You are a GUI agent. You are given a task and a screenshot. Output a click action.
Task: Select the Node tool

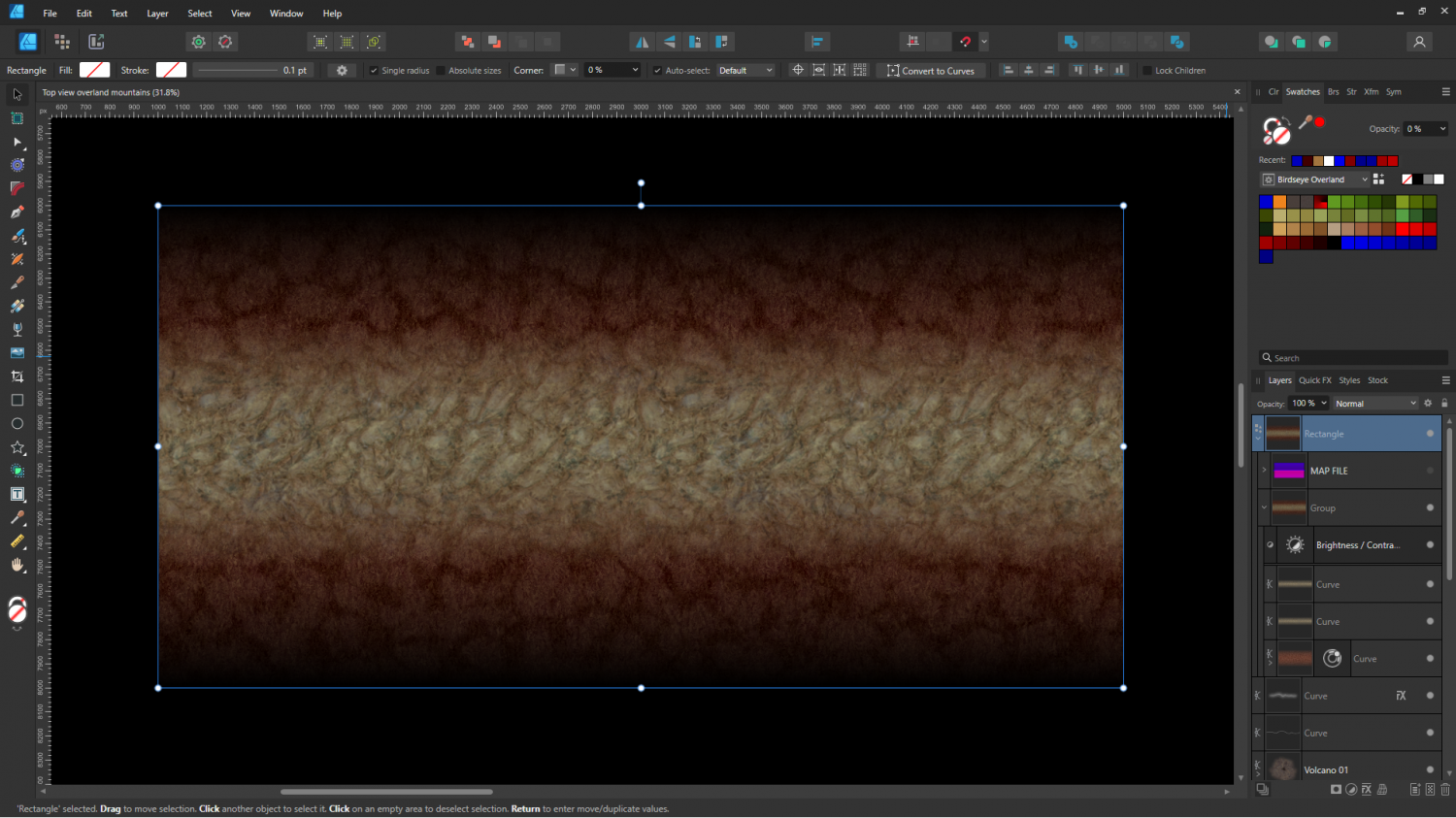(x=17, y=142)
